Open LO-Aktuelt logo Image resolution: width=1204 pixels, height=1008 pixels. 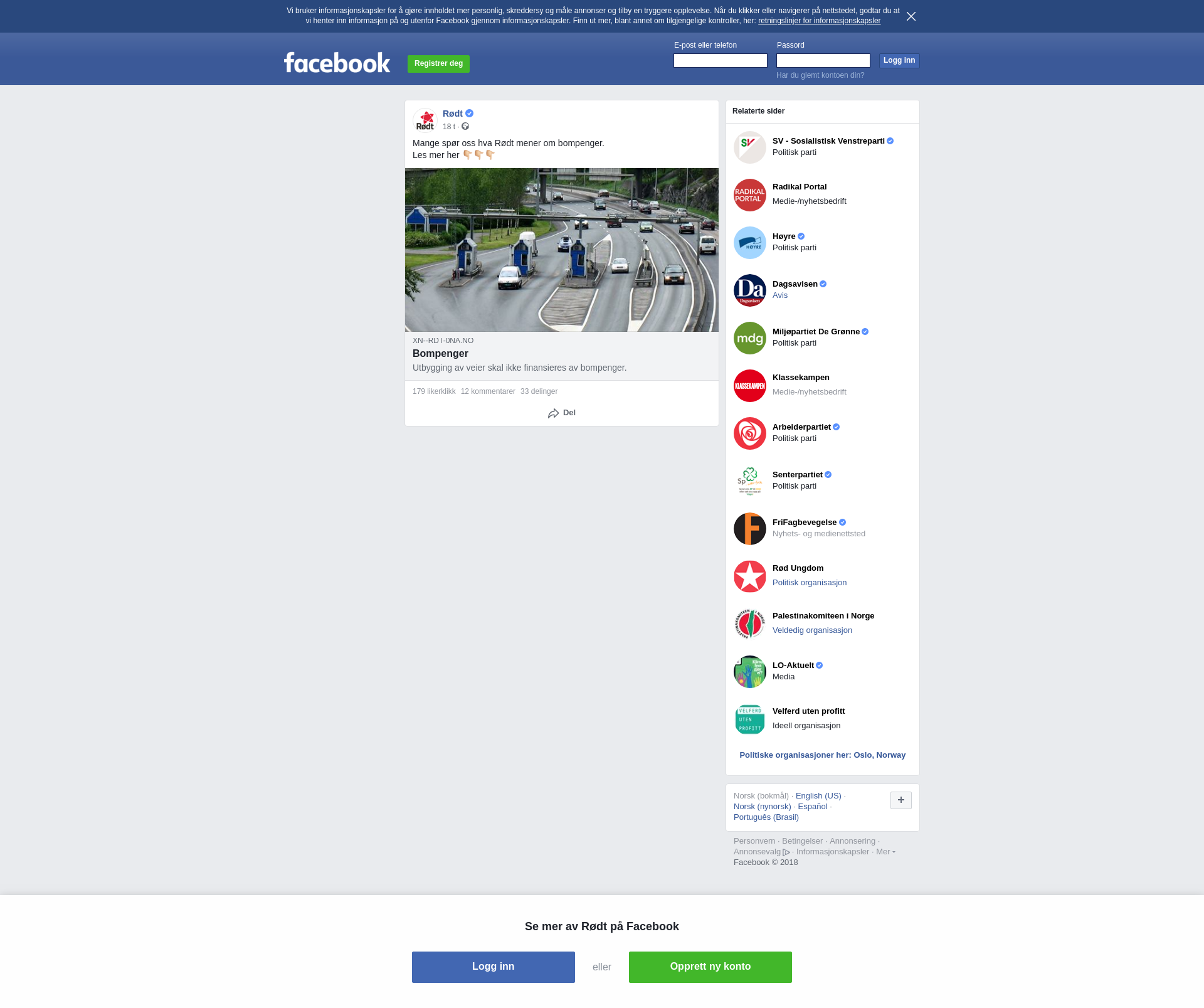coord(750,672)
